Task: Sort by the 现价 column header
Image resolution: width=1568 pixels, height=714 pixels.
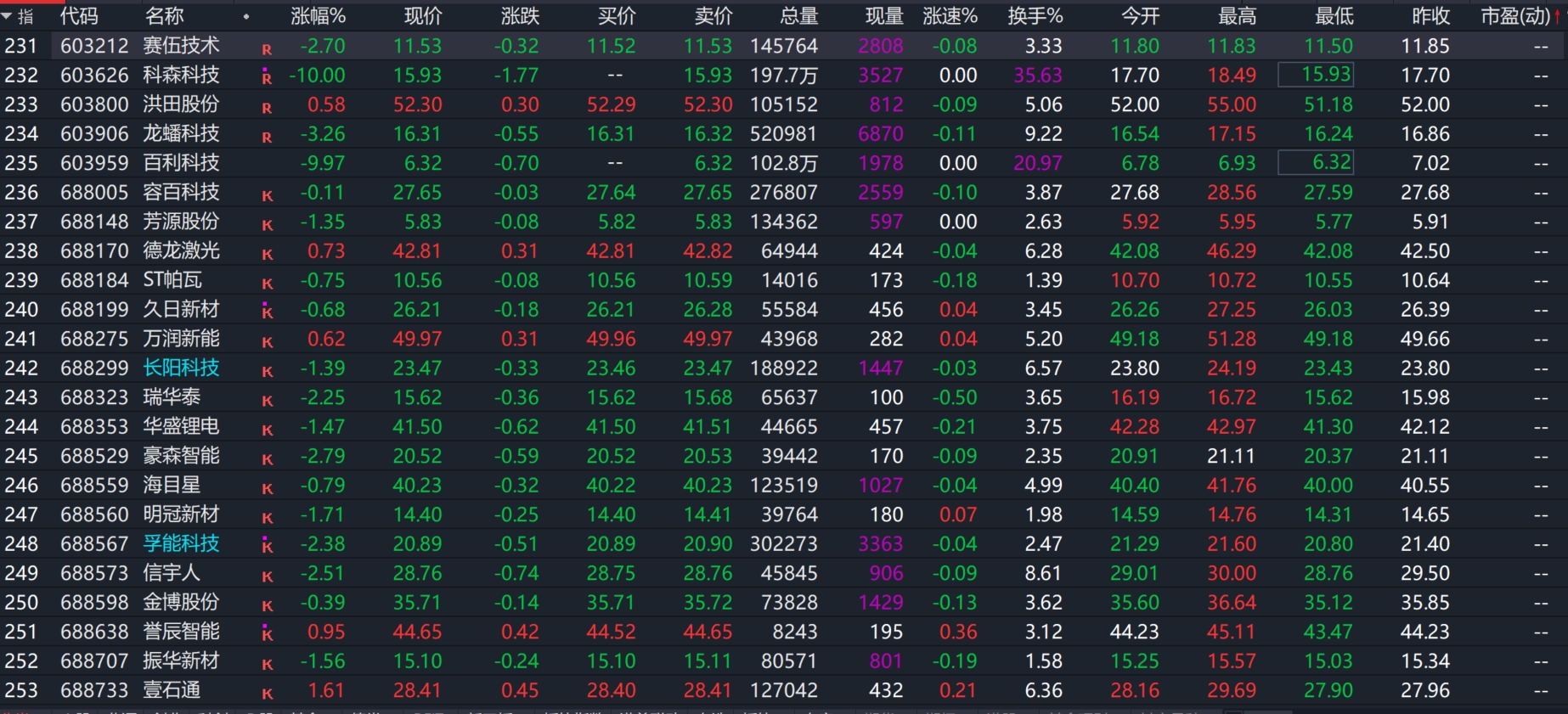Action: point(423,16)
